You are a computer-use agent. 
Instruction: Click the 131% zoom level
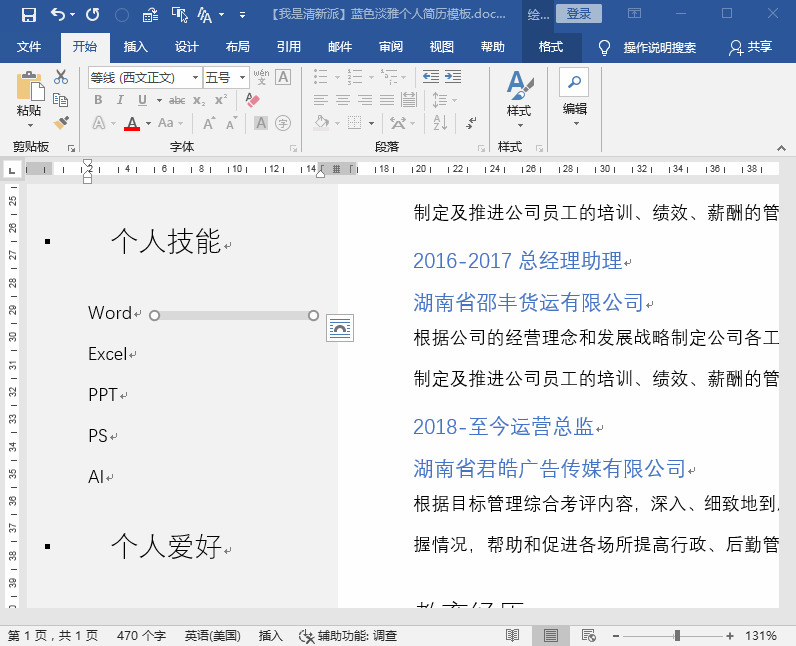pyautogui.click(x=760, y=635)
